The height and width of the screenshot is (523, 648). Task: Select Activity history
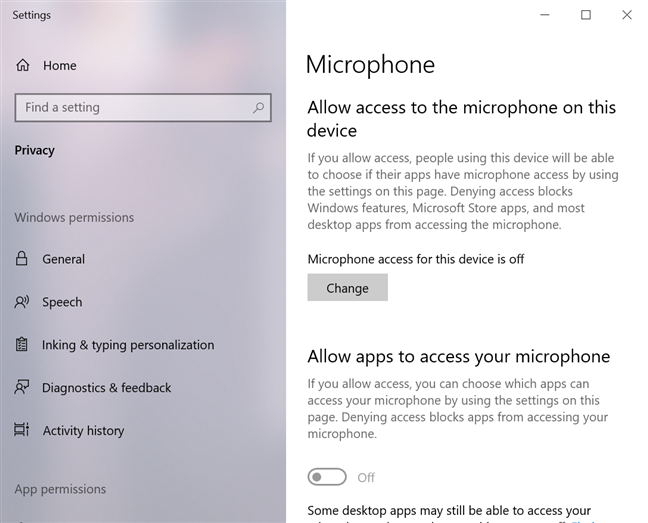tap(83, 430)
